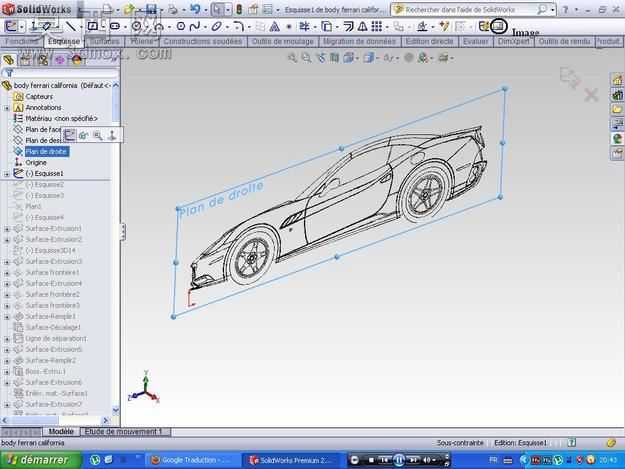Open the Select tool dropdown arrow
The height and width of the screenshot is (469, 625).
tap(228, 10)
